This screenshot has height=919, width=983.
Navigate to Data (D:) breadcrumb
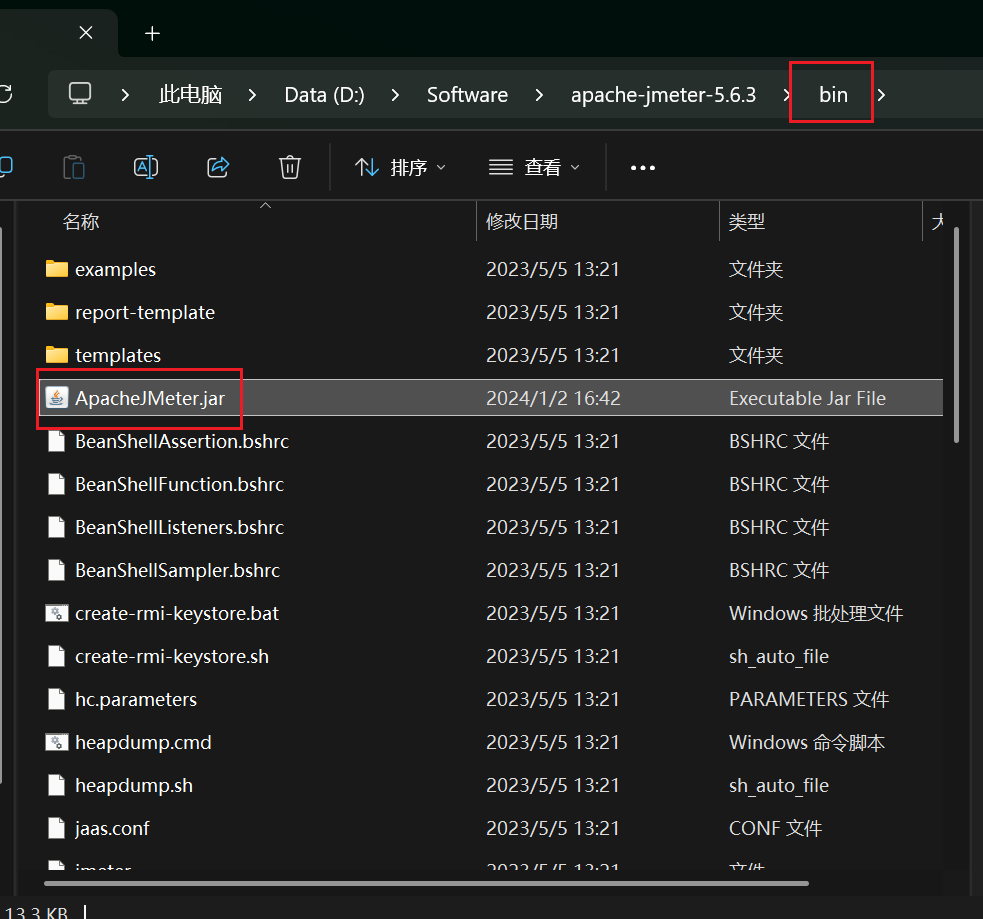pyautogui.click(x=324, y=95)
